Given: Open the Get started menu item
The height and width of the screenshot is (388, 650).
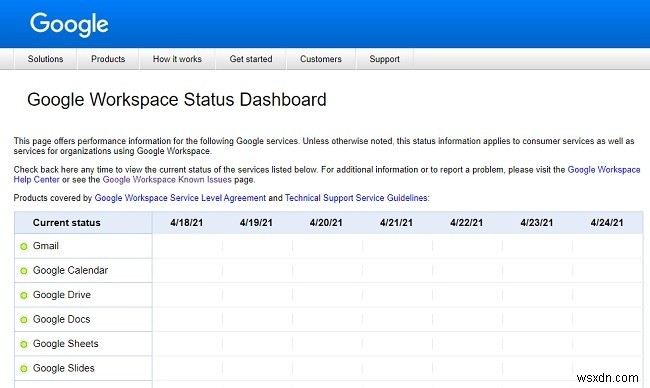Looking at the screenshot, I should click(x=251, y=59).
